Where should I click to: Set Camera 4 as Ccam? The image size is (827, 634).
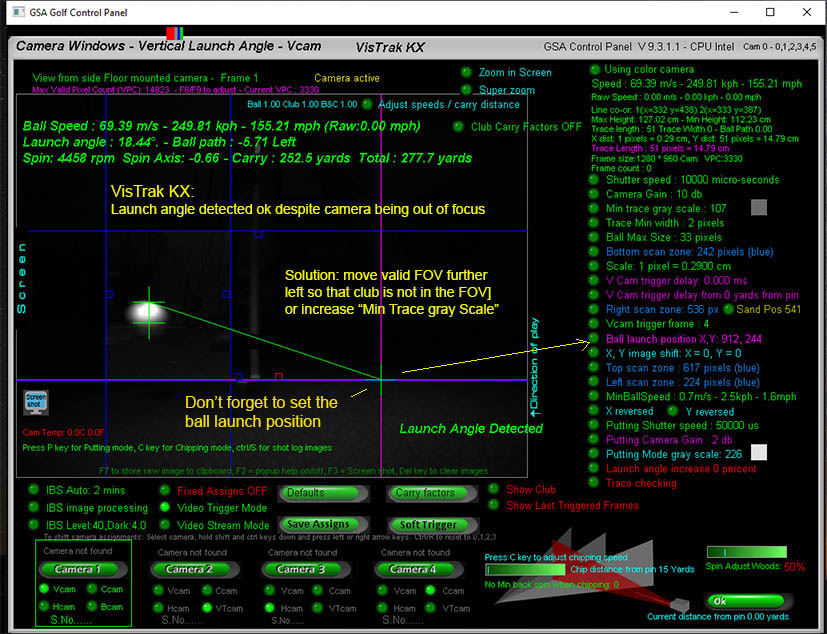coord(430,590)
